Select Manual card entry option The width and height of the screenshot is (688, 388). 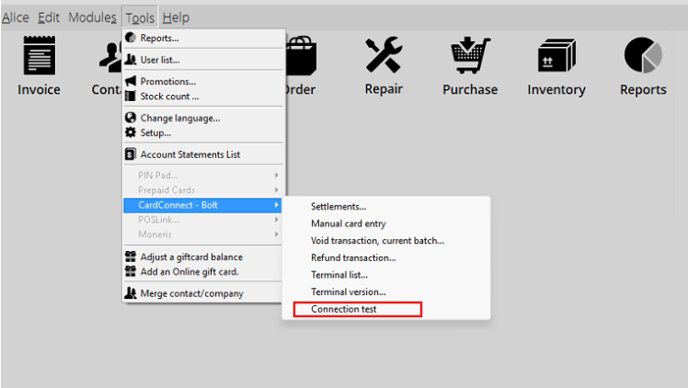point(348,223)
